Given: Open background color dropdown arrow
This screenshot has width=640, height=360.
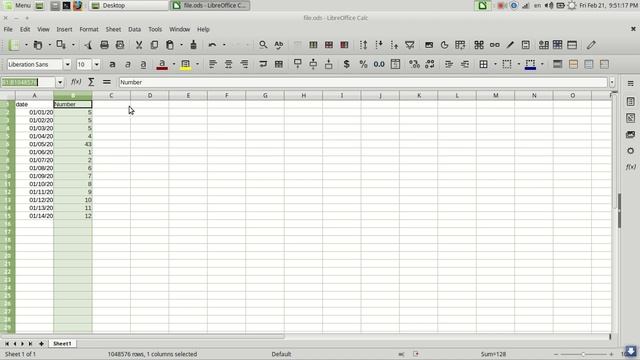Looking at the screenshot, I should point(198,64).
